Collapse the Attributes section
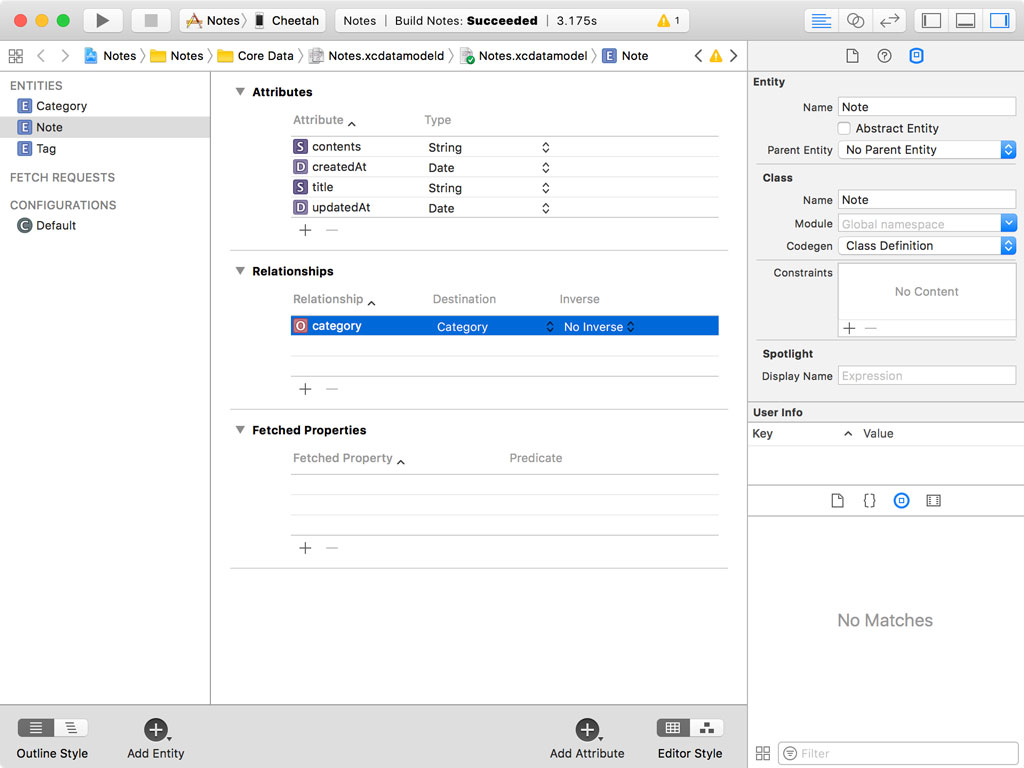The width and height of the screenshot is (1024, 768). [240, 92]
